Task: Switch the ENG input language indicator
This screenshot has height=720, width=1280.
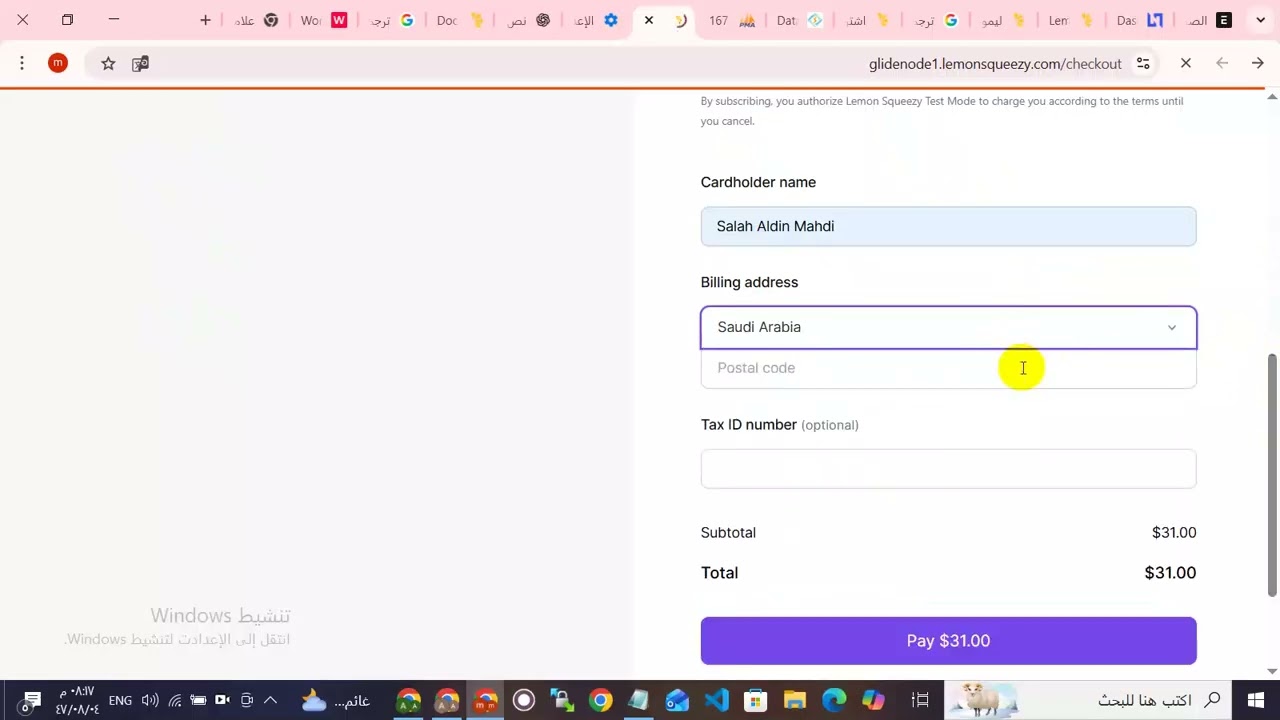Action: coord(120,700)
